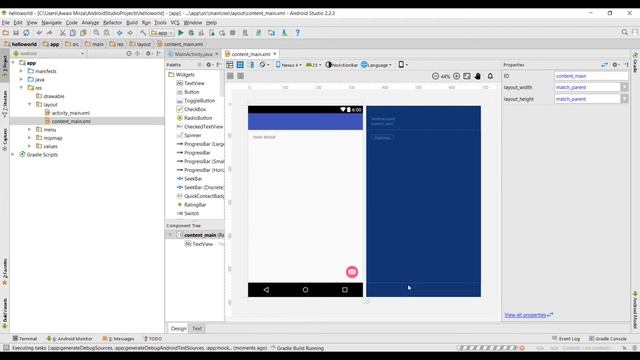Select activity_main.xml in the project tree

(71, 113)
